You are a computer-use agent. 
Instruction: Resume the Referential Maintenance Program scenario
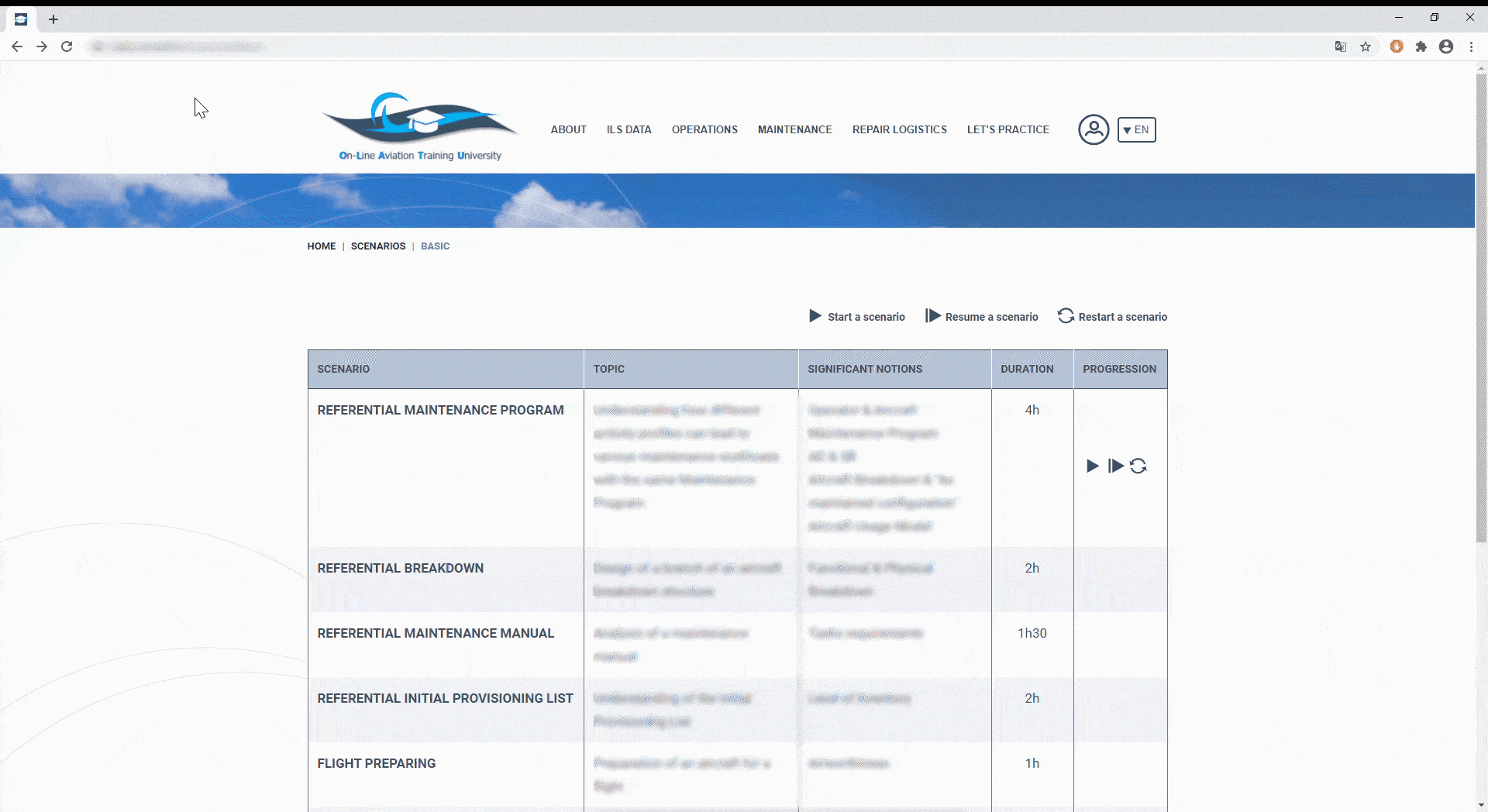(x=1115, y=466)
